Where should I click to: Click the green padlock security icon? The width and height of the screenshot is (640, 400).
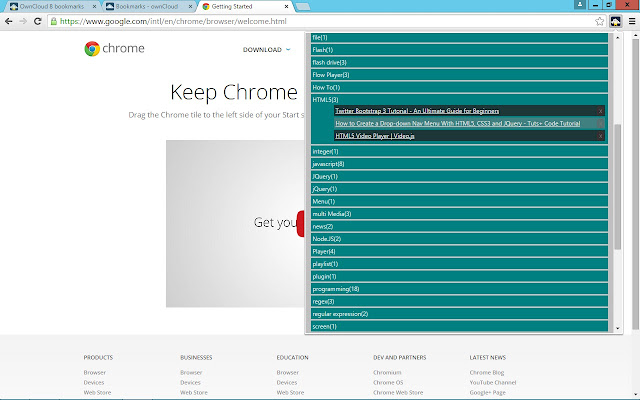pos(53,21)
